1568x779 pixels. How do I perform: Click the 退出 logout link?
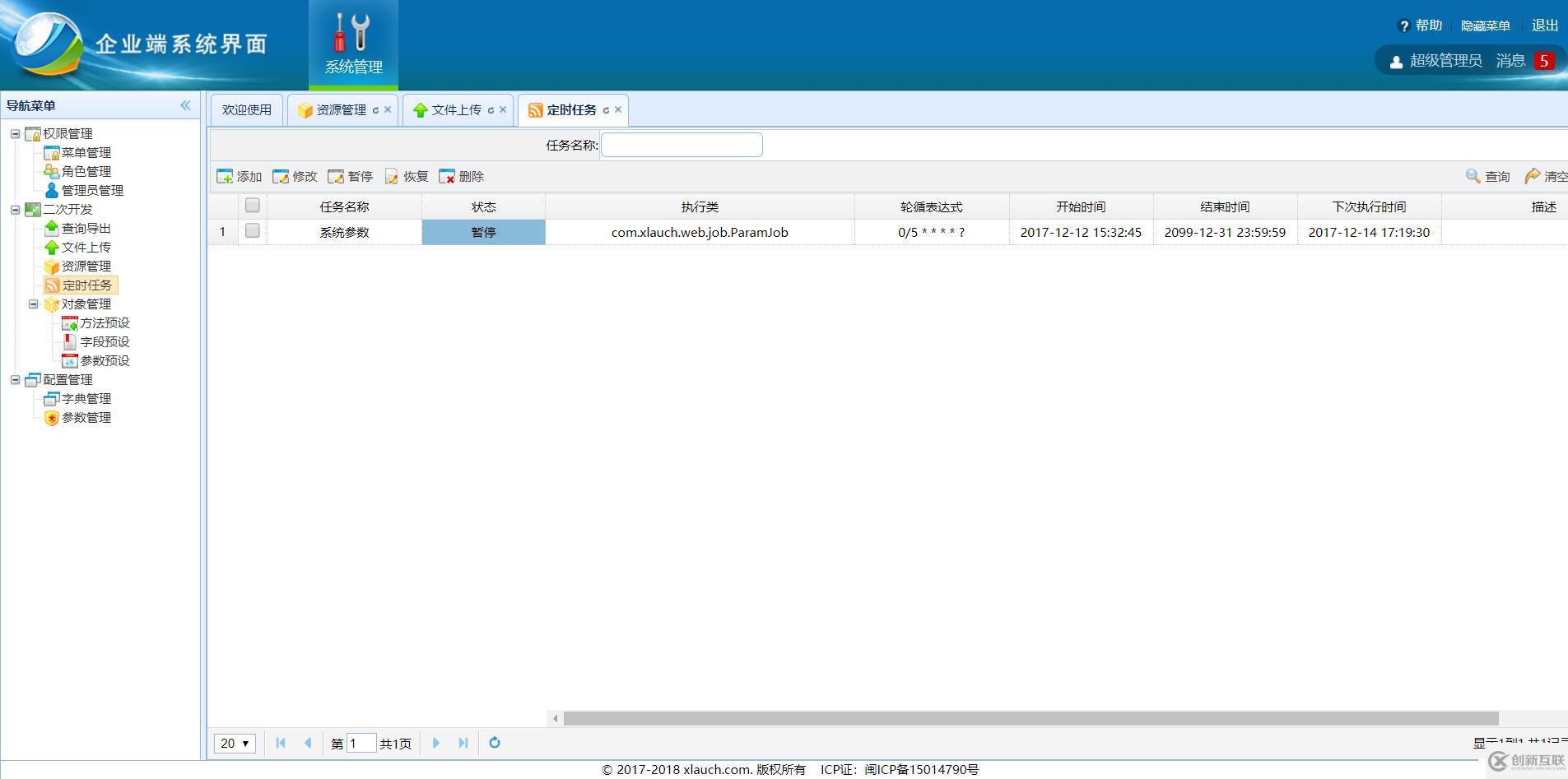[x=1546, y=25]
